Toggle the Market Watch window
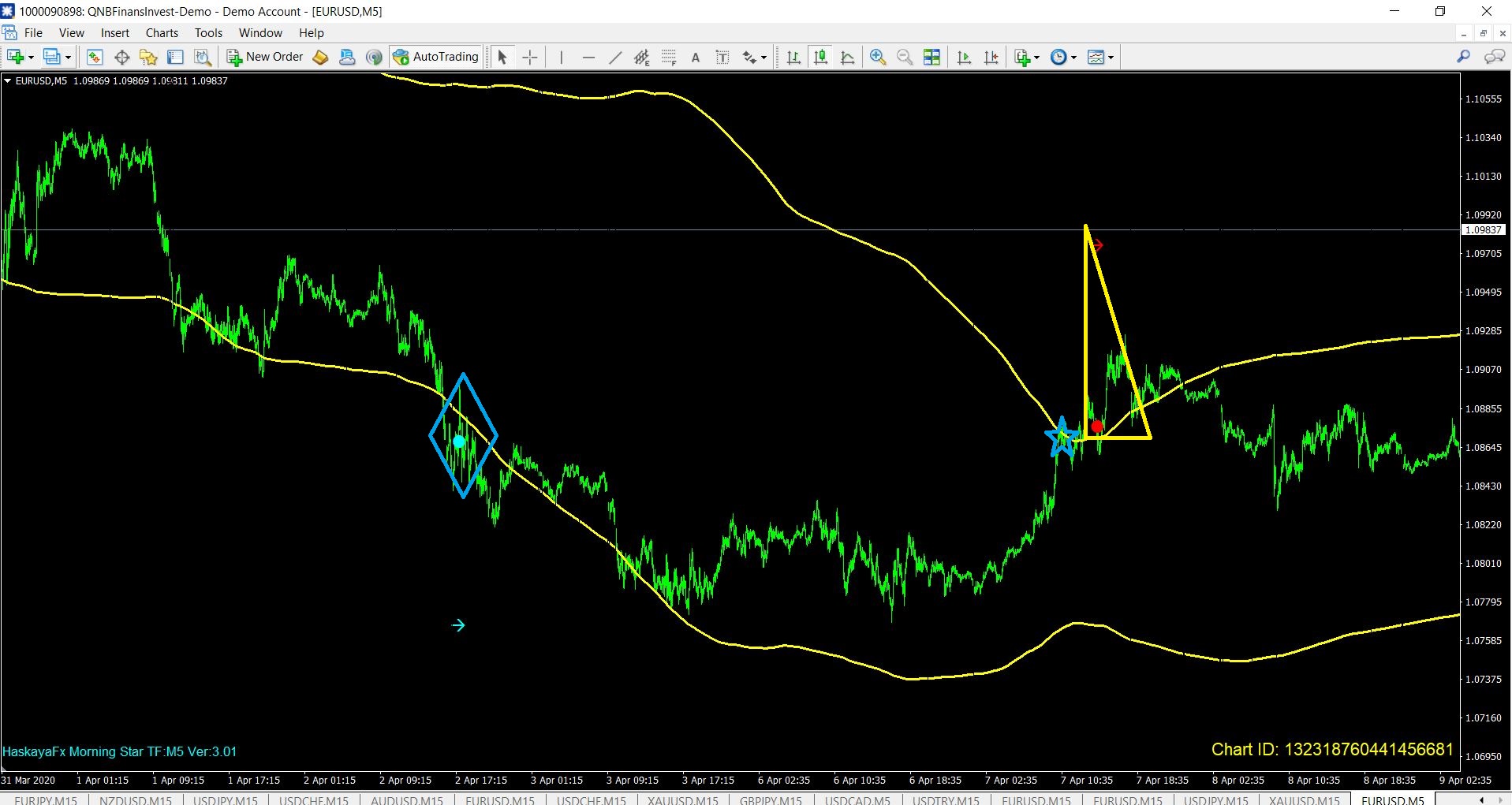The height and width of the screenshot is (805, 1512). pyautogui.click(x=95, y=57)
